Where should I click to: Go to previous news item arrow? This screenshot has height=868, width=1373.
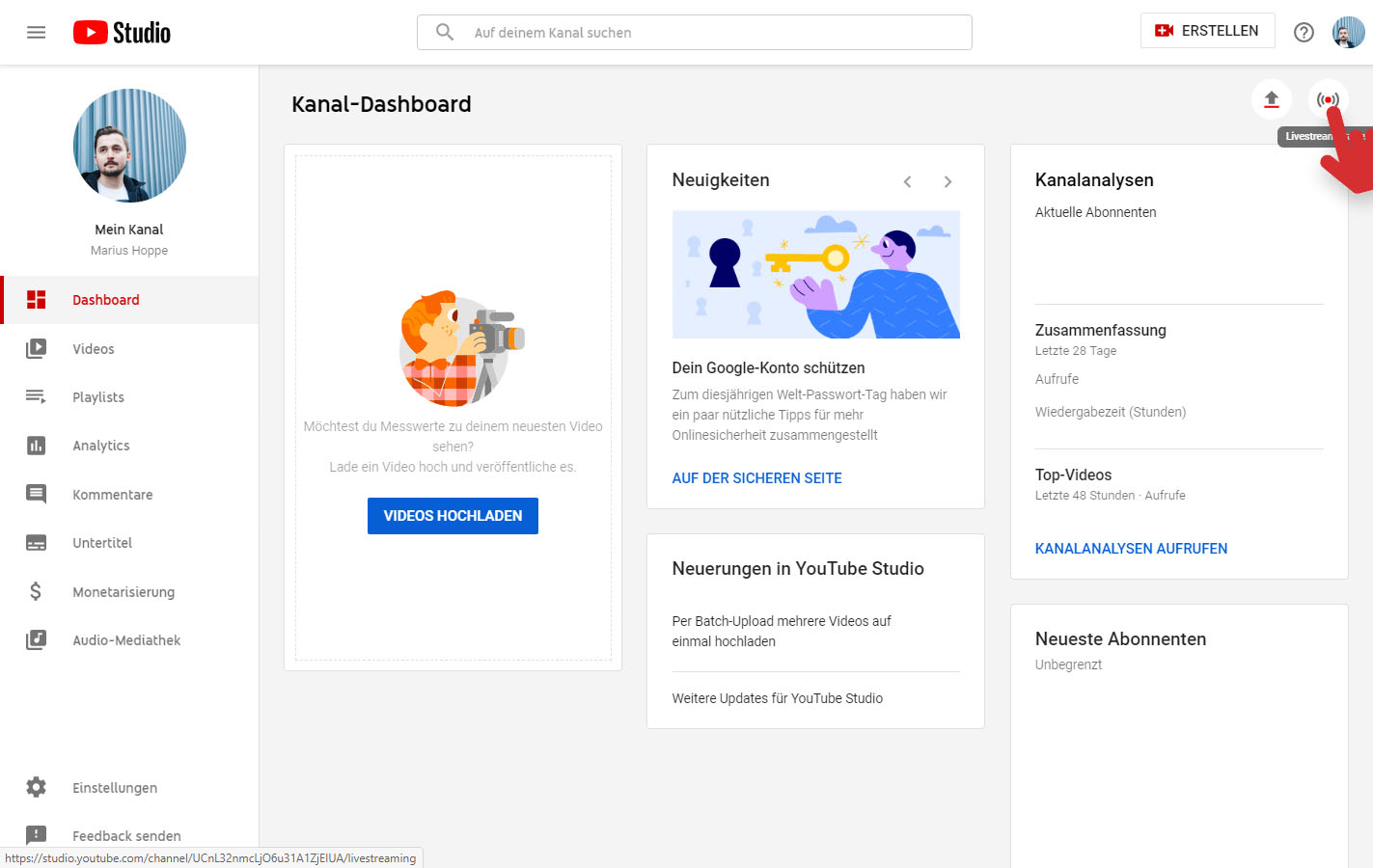907,181
